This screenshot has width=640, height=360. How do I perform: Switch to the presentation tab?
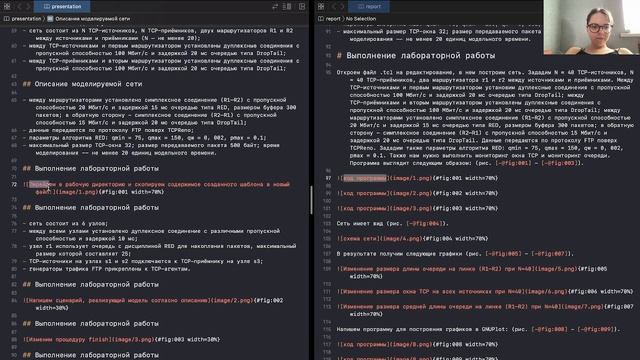(x=62, y=6)
